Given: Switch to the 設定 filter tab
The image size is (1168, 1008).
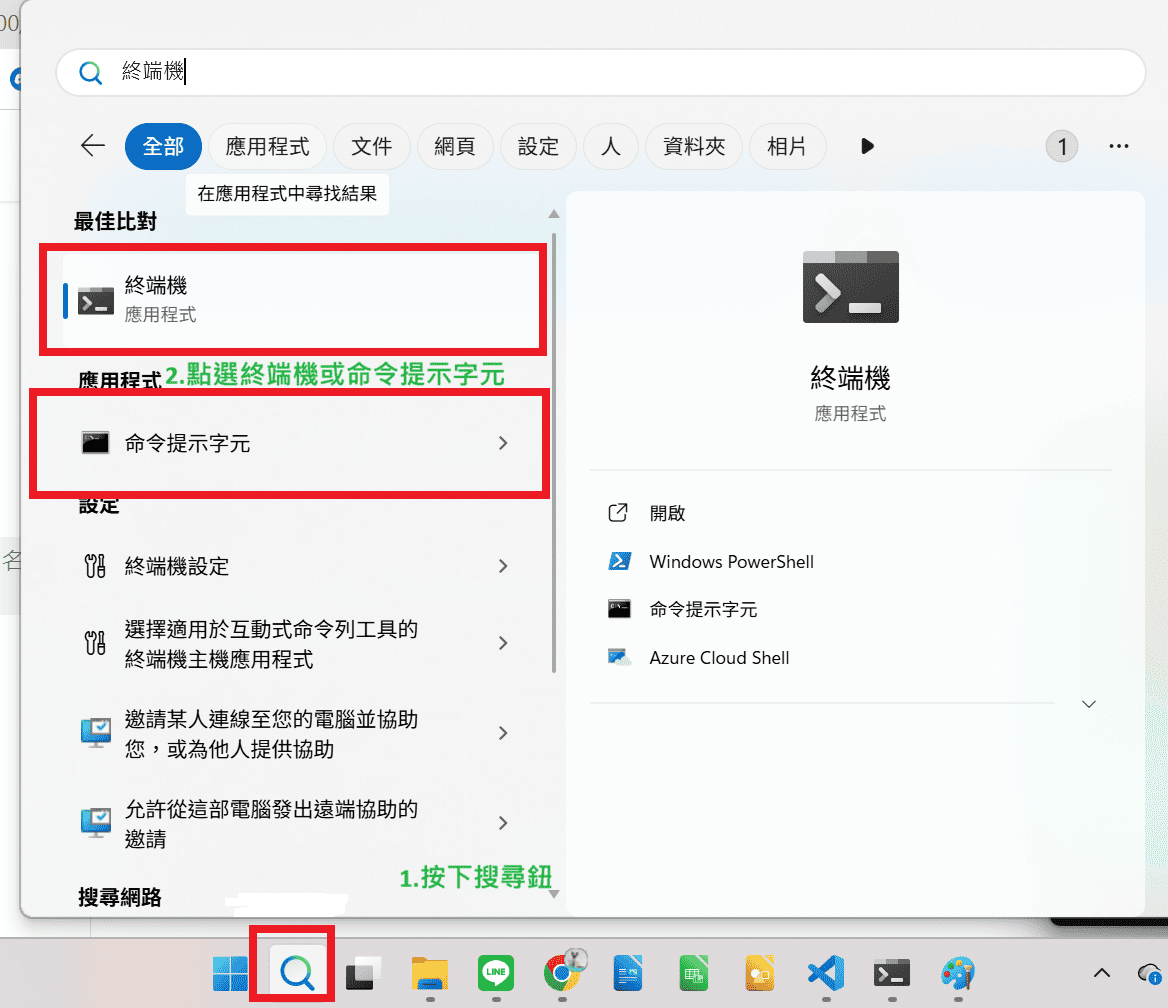Looking at the screenshot, I should [538, 147].
